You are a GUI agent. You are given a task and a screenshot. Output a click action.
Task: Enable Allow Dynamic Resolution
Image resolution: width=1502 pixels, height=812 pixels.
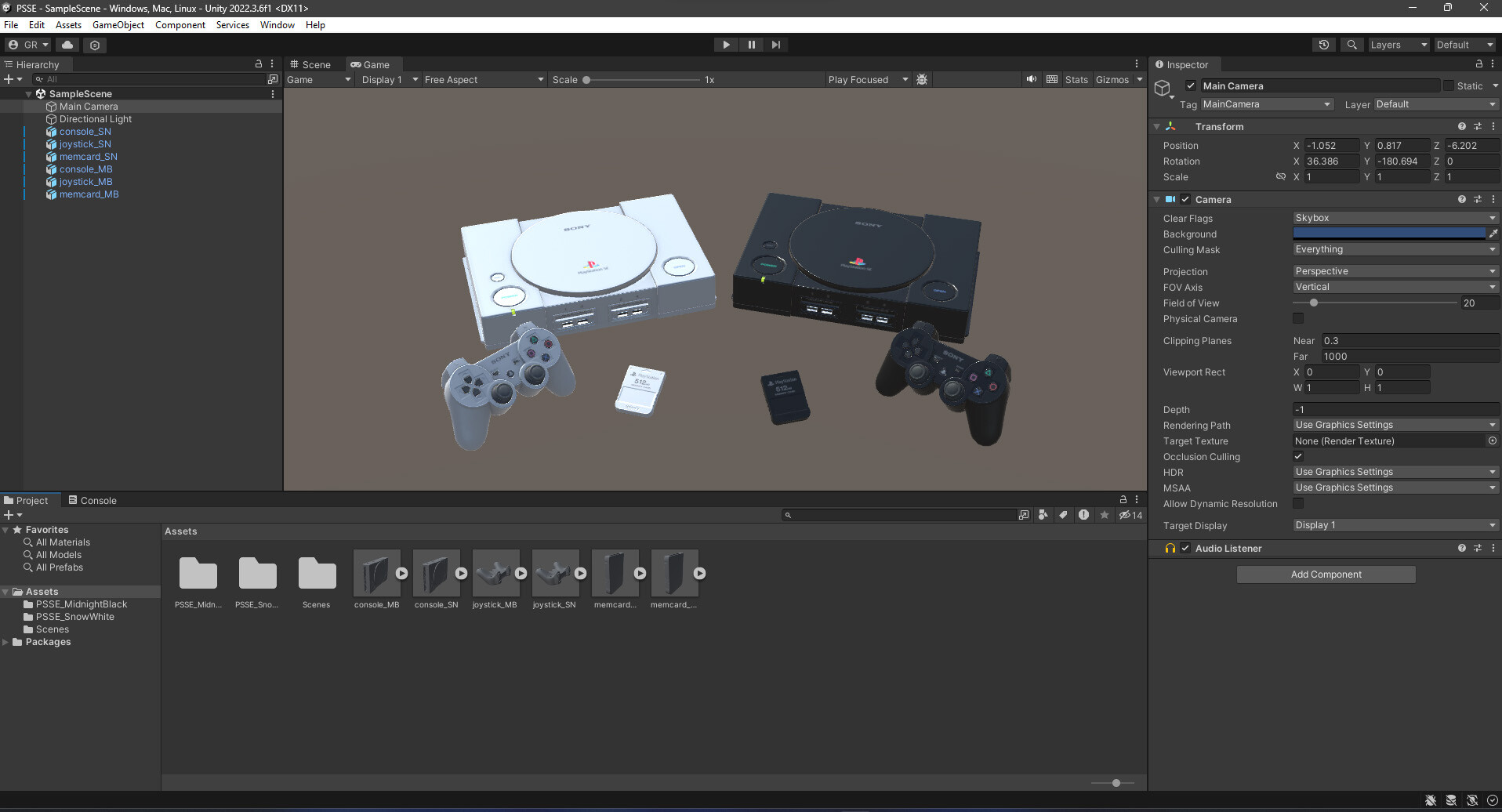pos(1298,503)
